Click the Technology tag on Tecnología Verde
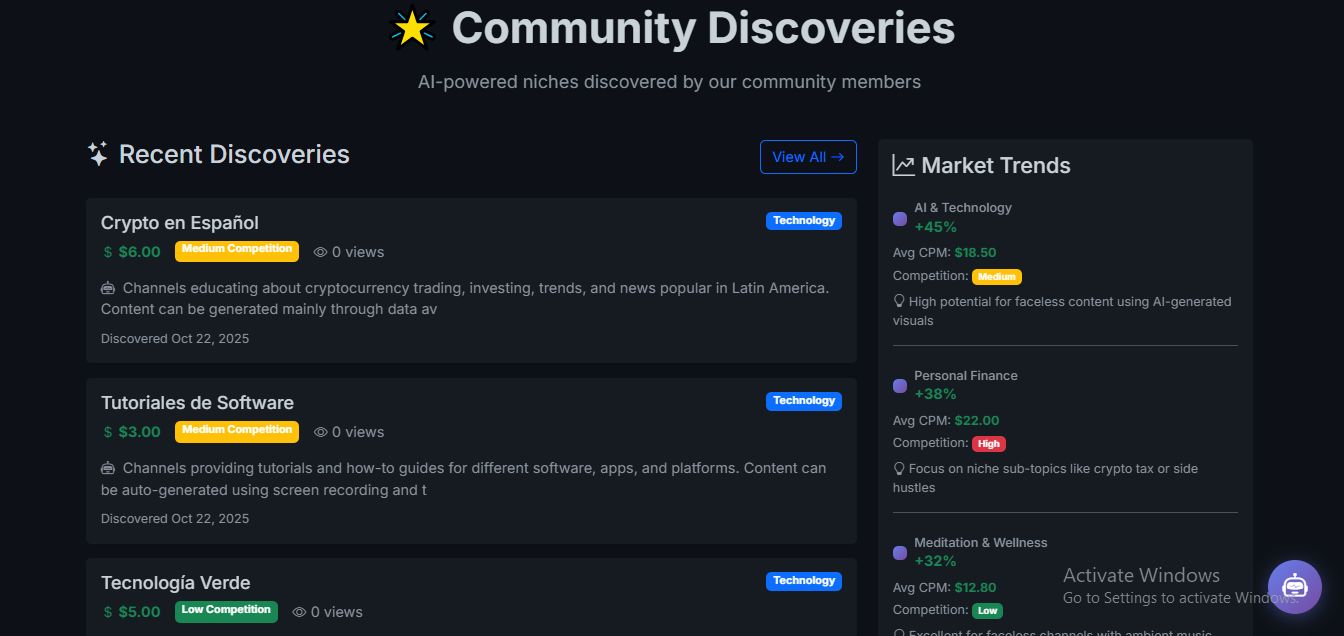 (804, 581)
